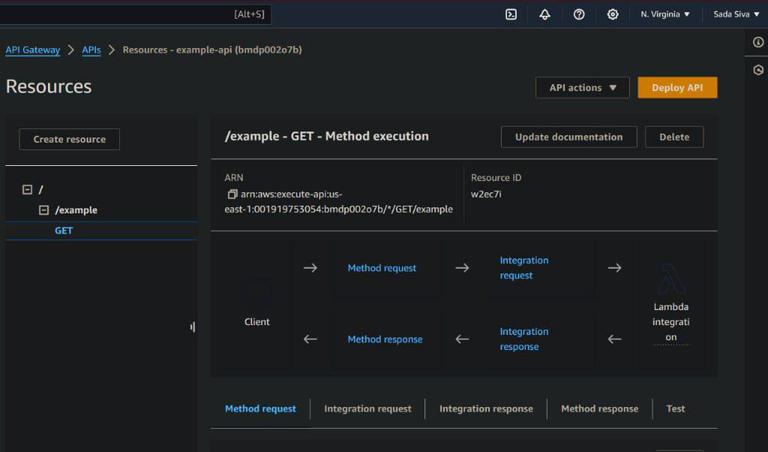Screen dimensions: 768x452
Task: Open the notifications bell
Action: (x=545, y=14)
